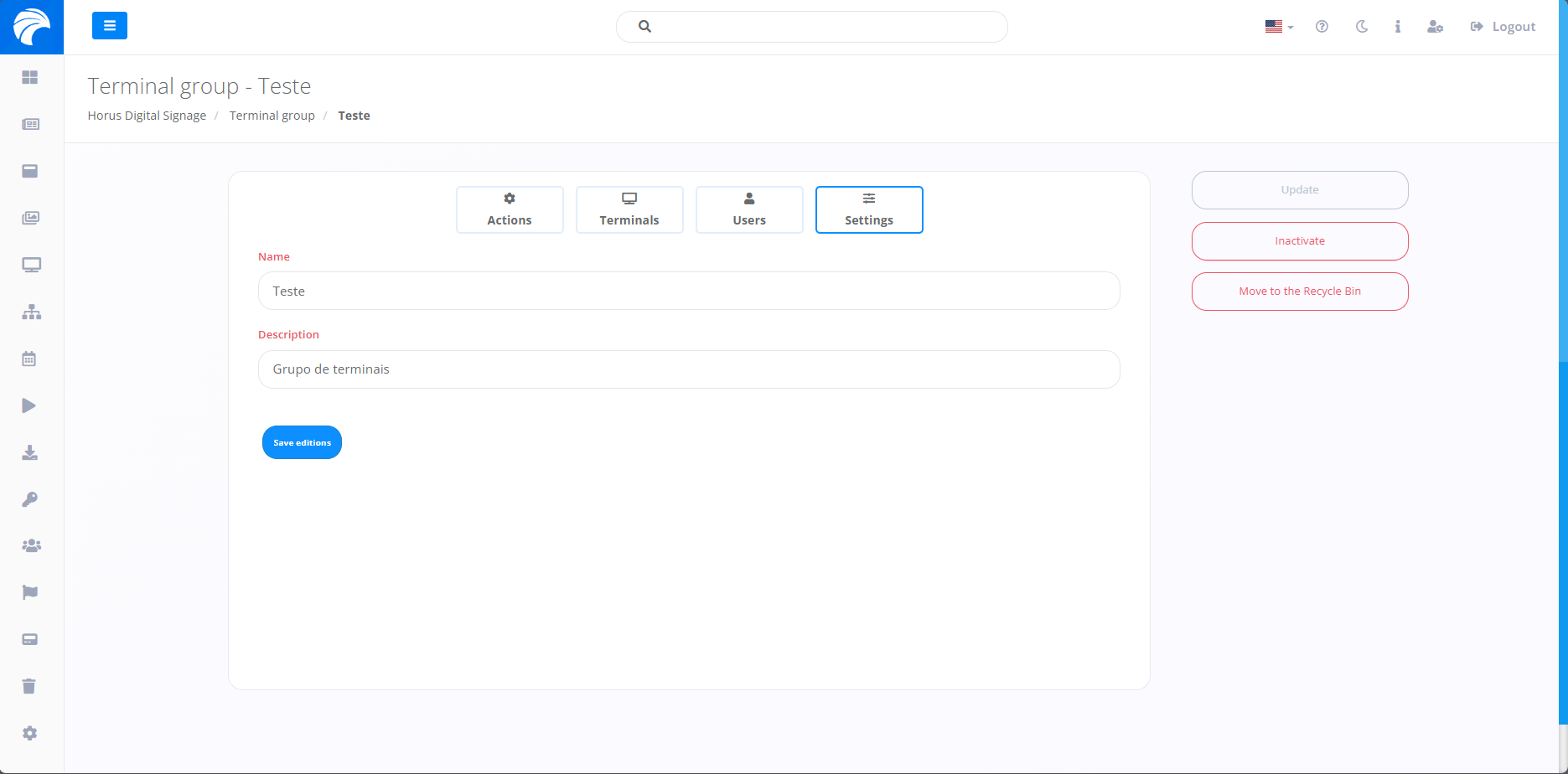1568x774 pixels.
Task: Open the download icon in sidebar
Action: (x=29, y=453)
